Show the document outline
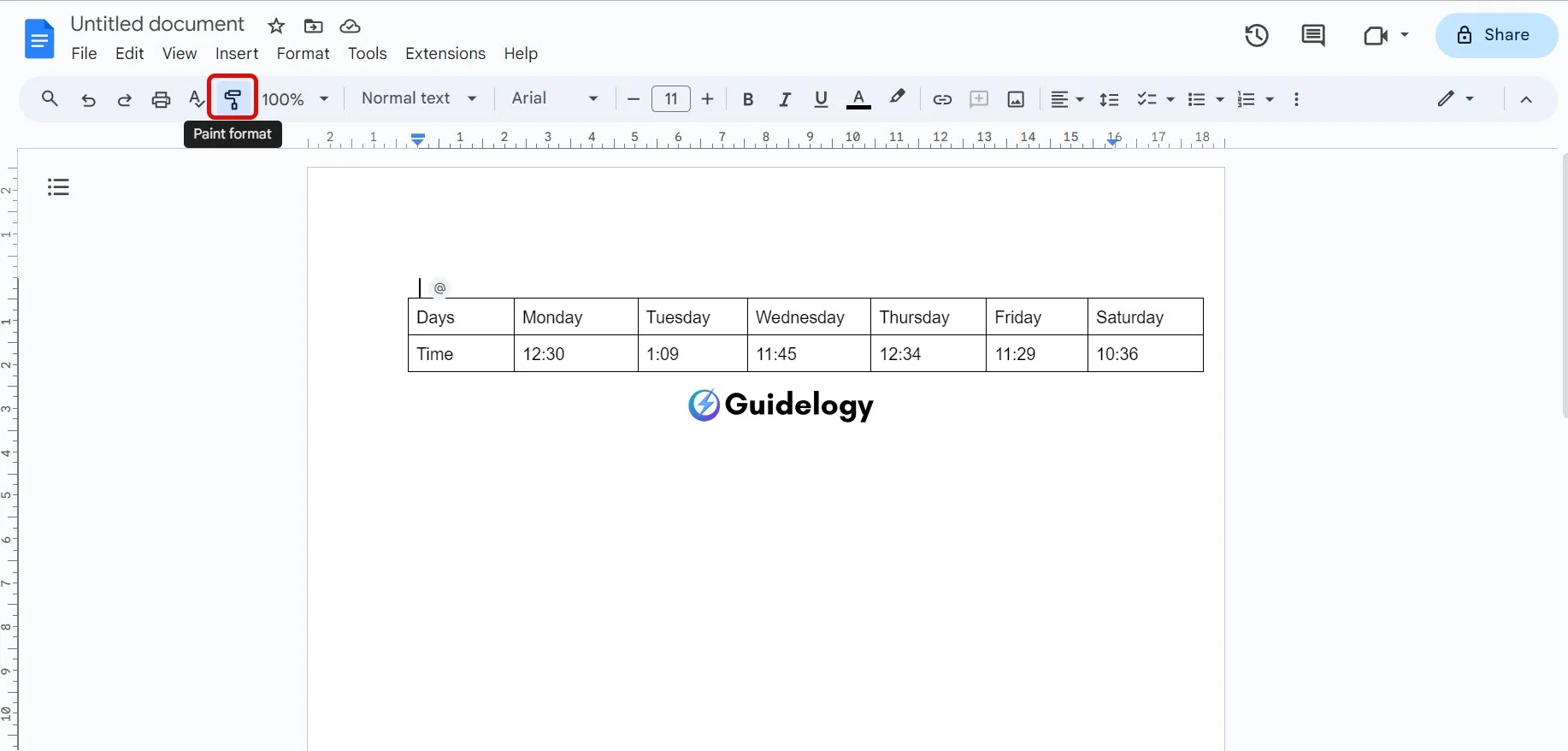This screenshot has width=1568, height=751. point(58,186)
